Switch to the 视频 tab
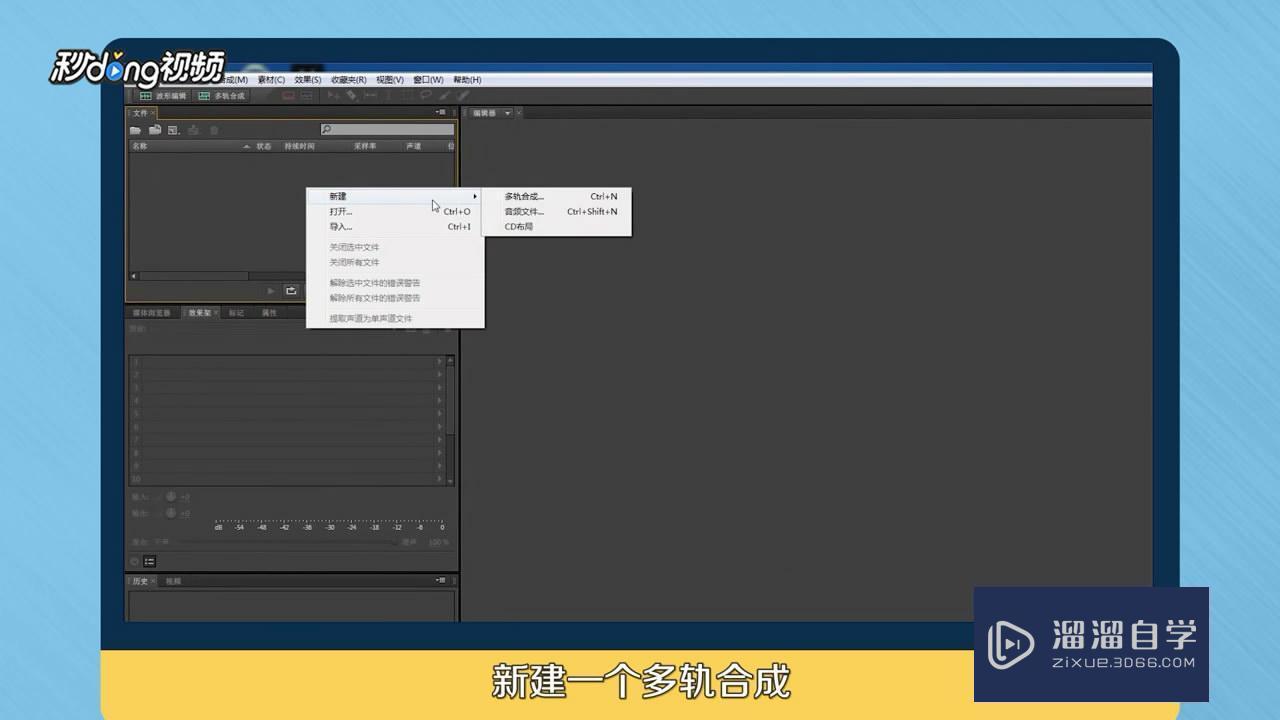The image size is (1280, 720). pyautogui.click(x=173, y=581)
